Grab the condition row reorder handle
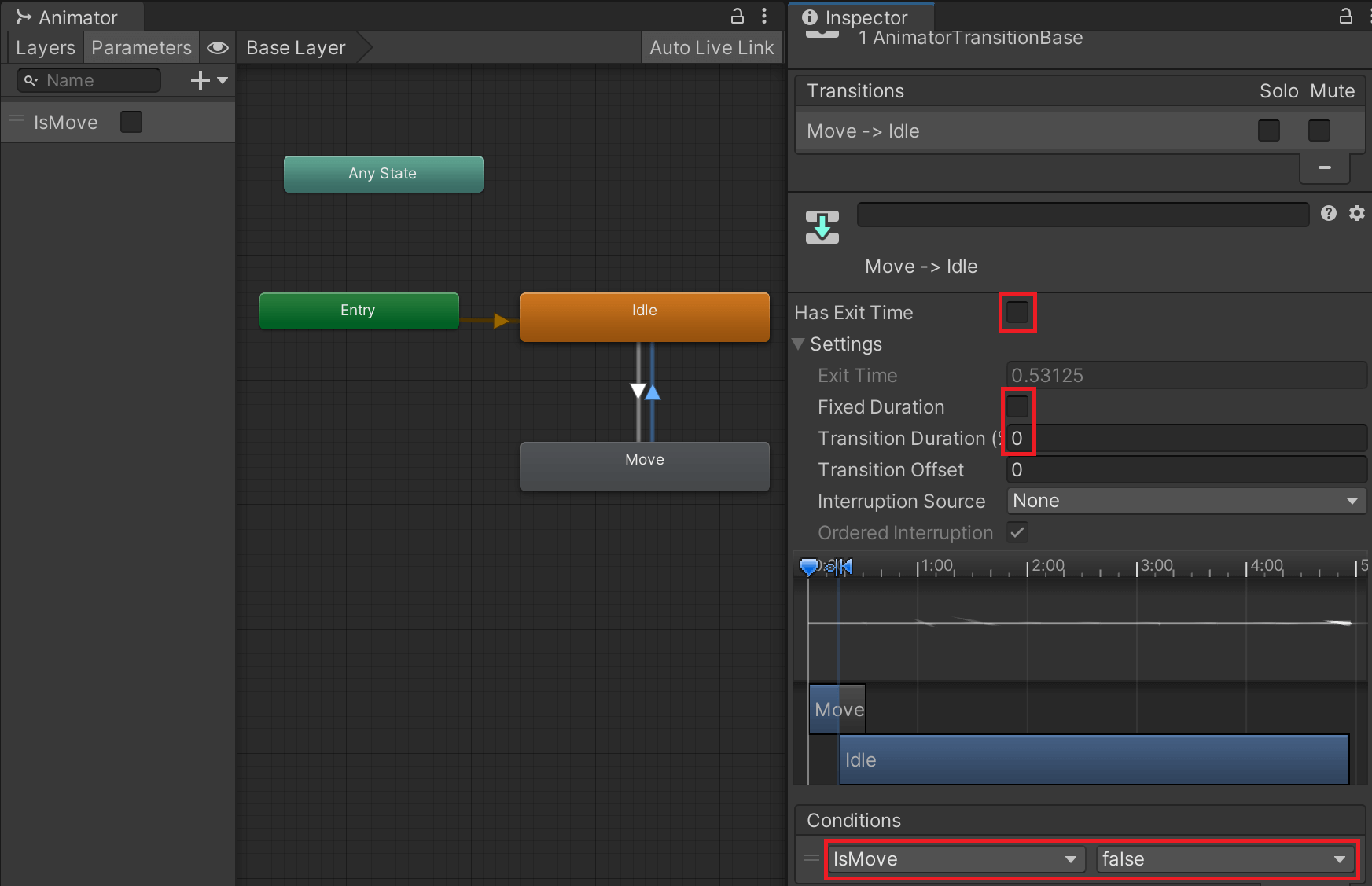 [811, 858]
